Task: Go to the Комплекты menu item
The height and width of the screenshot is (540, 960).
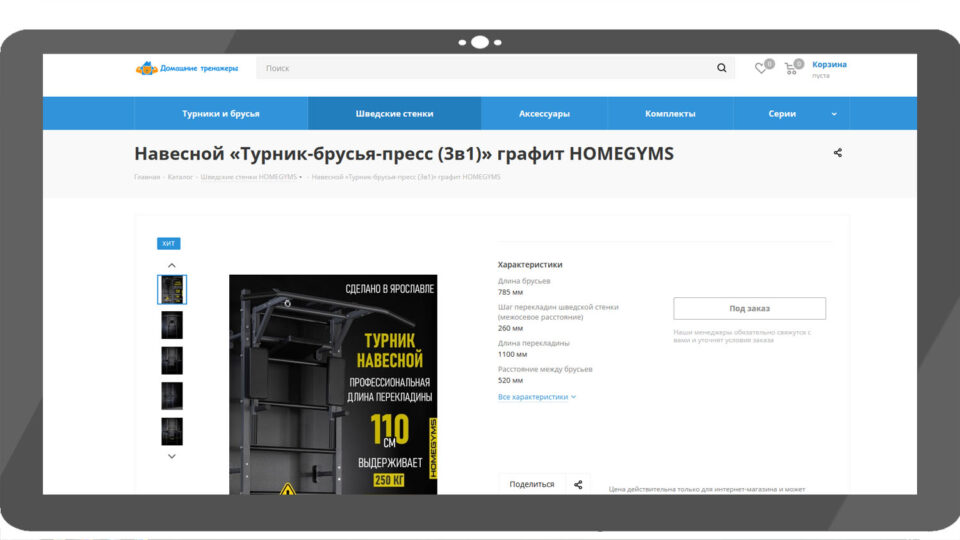Action: [670, 113]
